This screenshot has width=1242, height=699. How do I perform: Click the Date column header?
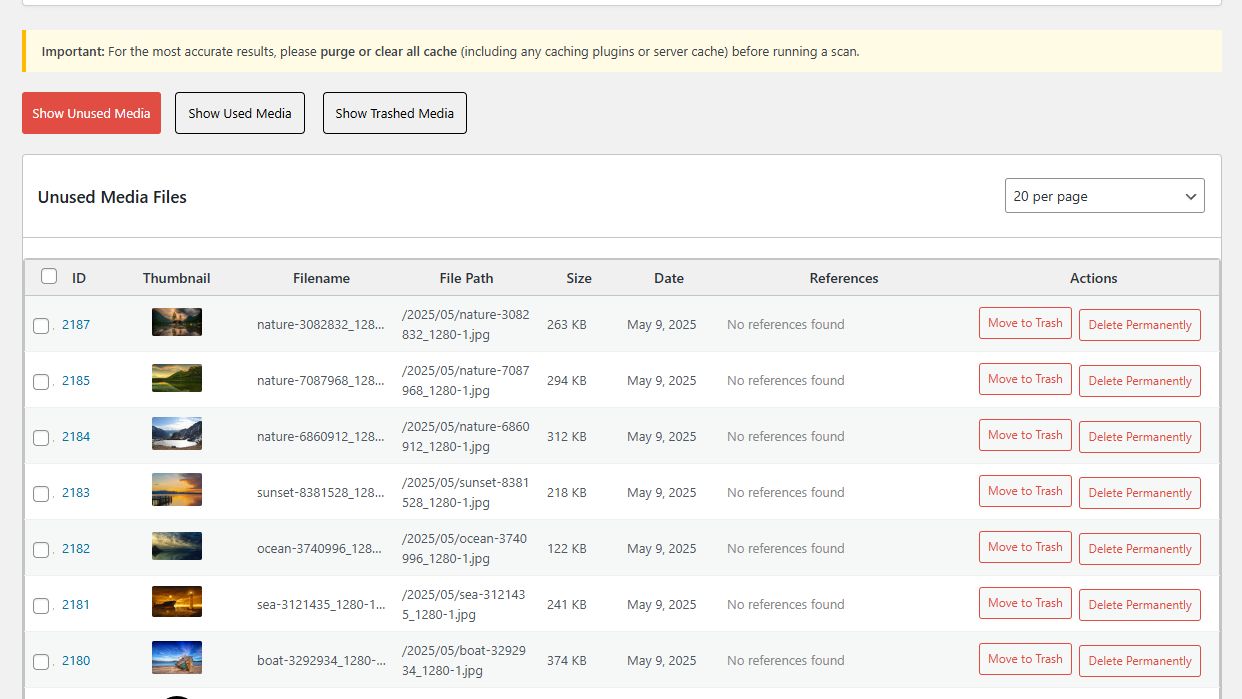(x=669, y=278)
